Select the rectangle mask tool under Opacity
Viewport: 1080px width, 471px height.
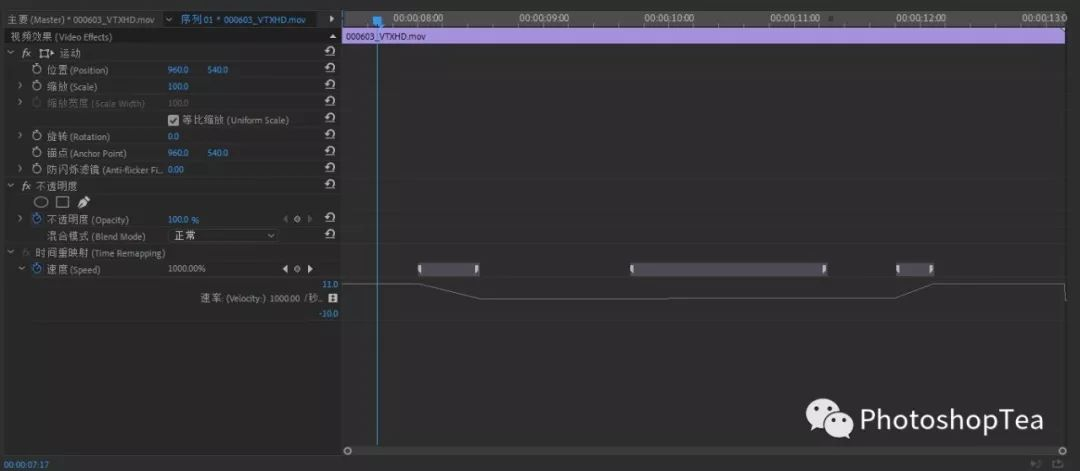pos(62,202)
